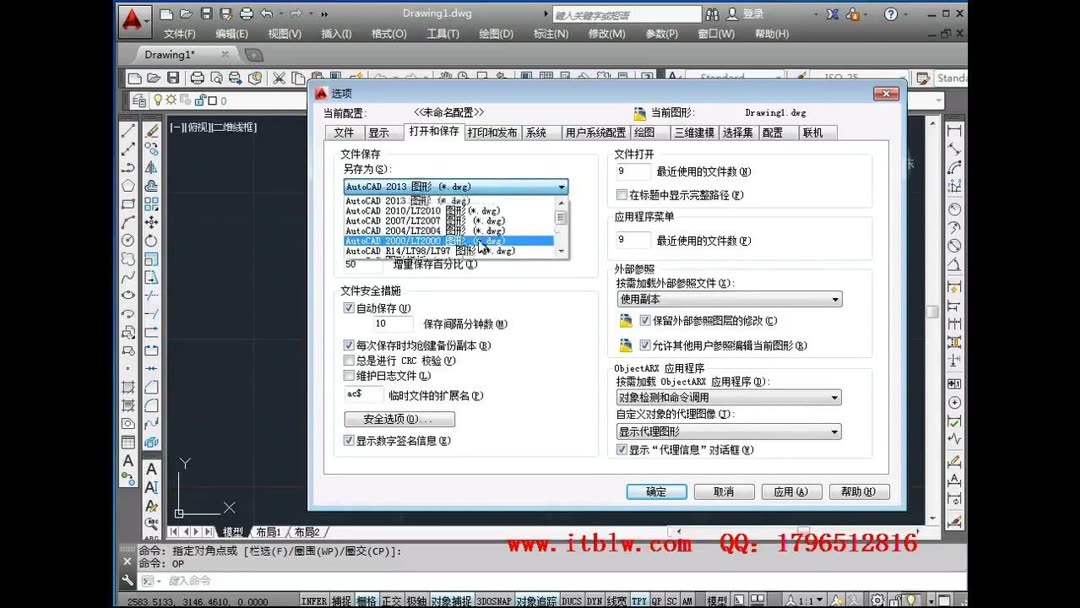Click the 安全选项 button
Screen dimensions: 1080x608
(399, 418)
